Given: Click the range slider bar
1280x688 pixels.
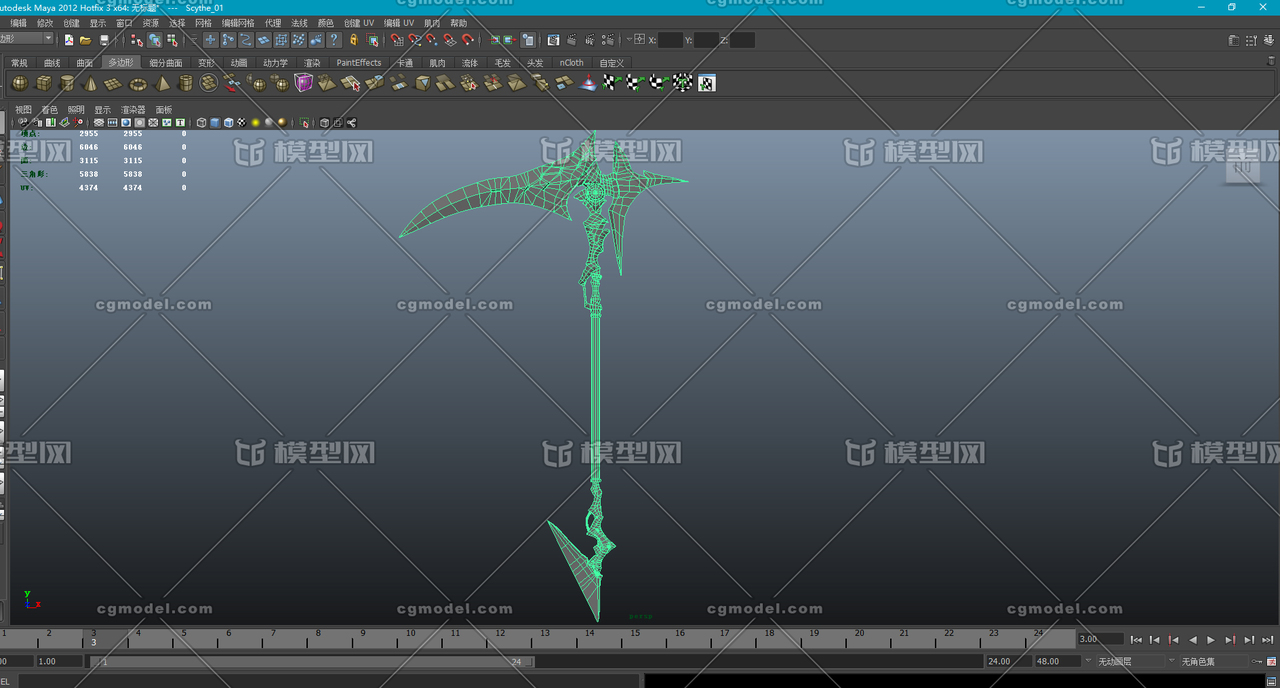Looking at the screenshot, I should click(312, 661).
